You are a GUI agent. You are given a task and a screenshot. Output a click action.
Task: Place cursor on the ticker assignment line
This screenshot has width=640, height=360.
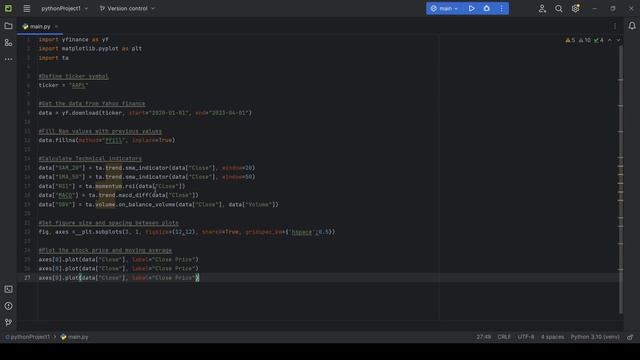(63, 85)
